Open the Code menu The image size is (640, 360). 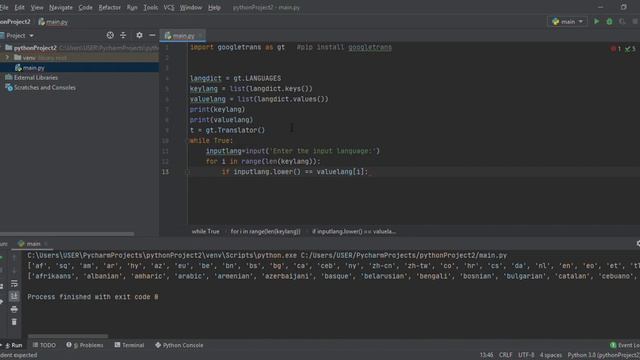(85, 7)
